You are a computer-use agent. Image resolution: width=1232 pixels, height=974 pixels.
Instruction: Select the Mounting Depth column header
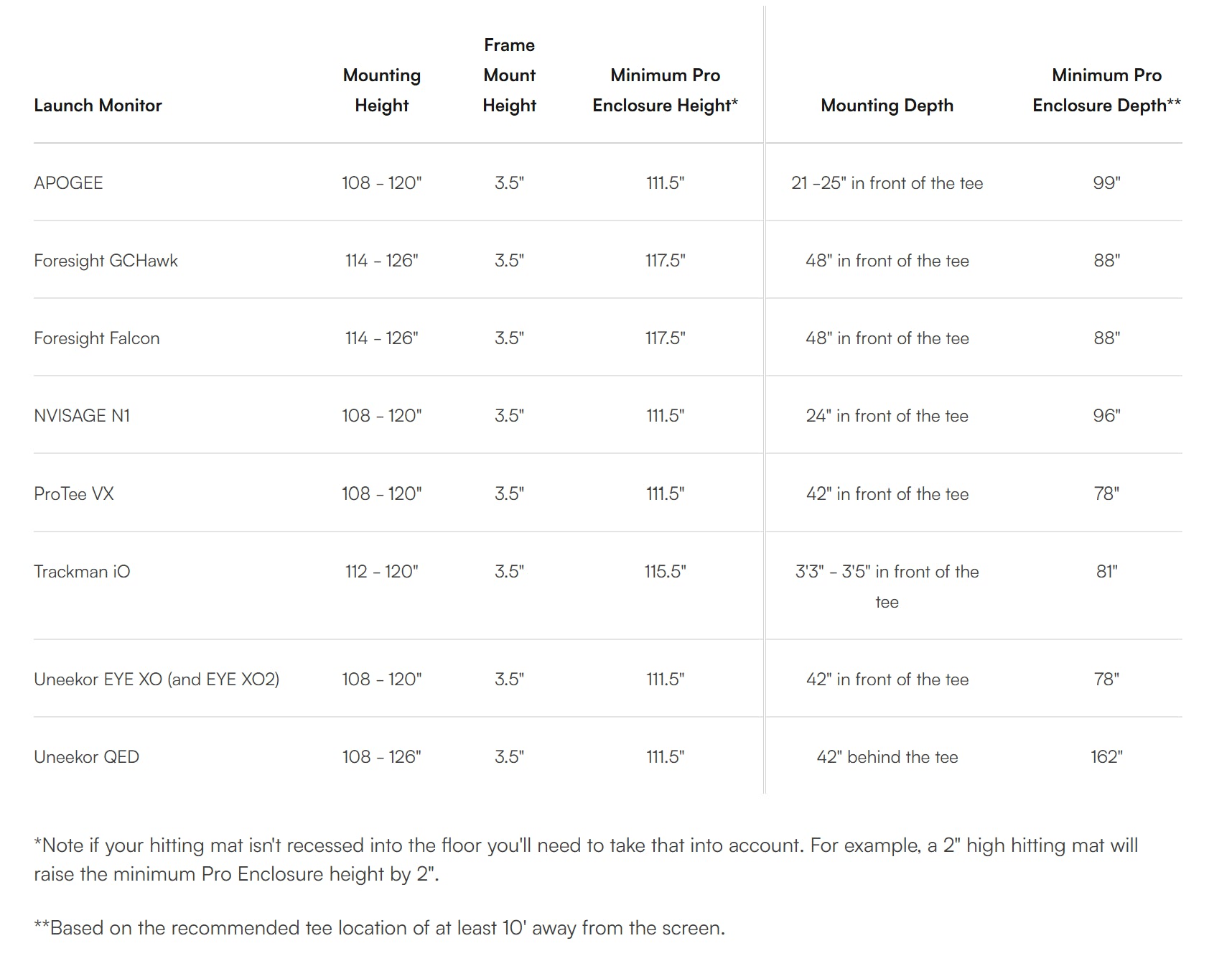point(887,106)
